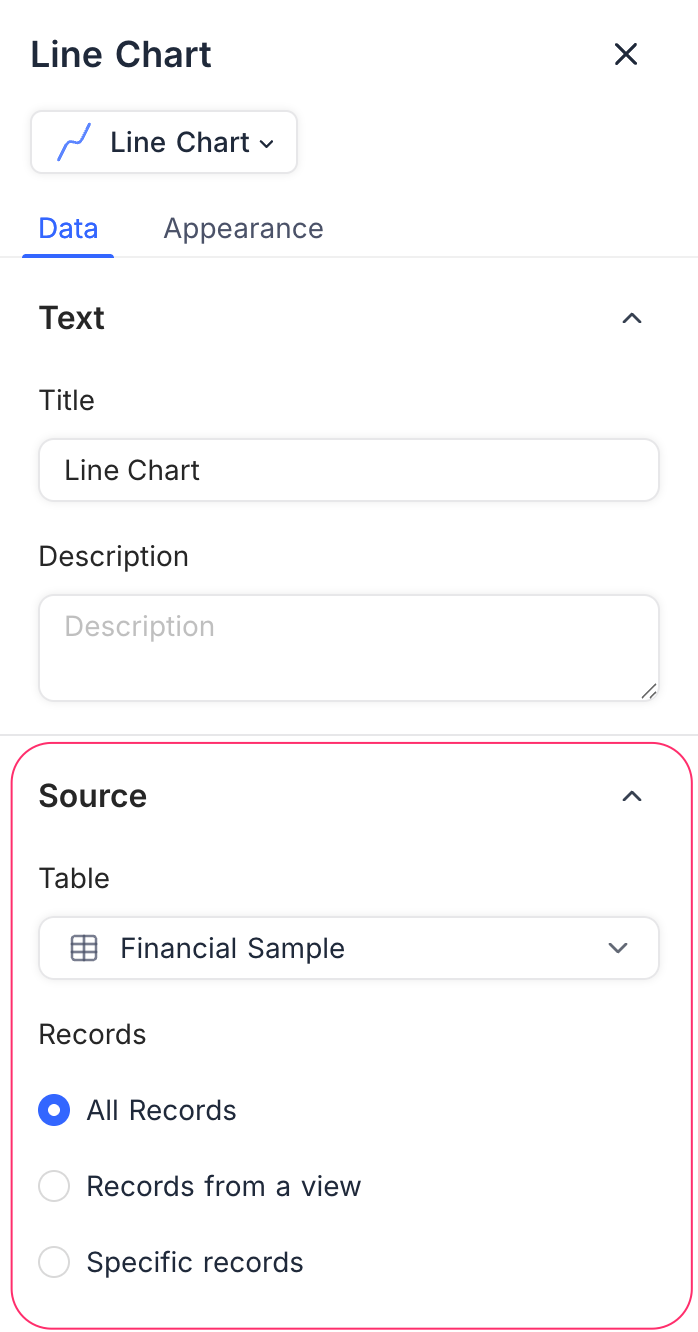Switch to the Data tab

[67, 228]
